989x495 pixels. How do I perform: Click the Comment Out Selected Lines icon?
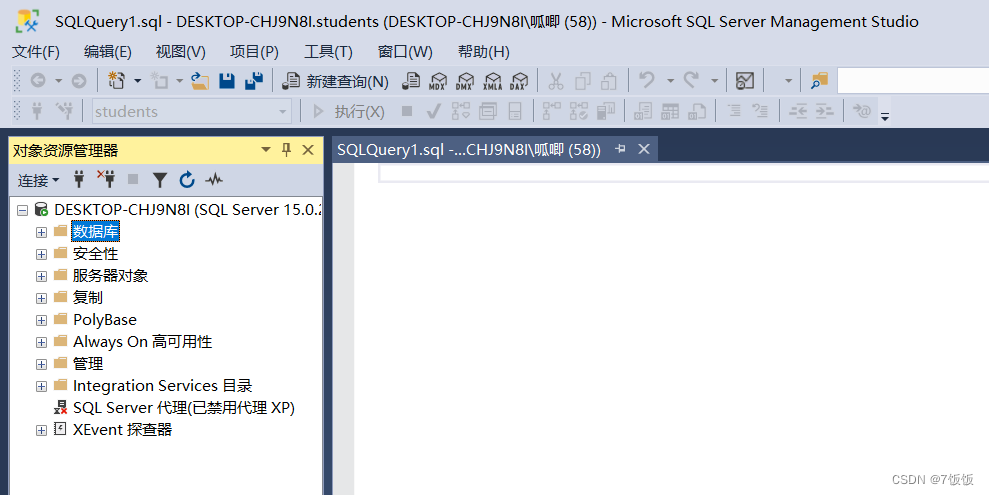pyautogui.click(x=734, y=112)
